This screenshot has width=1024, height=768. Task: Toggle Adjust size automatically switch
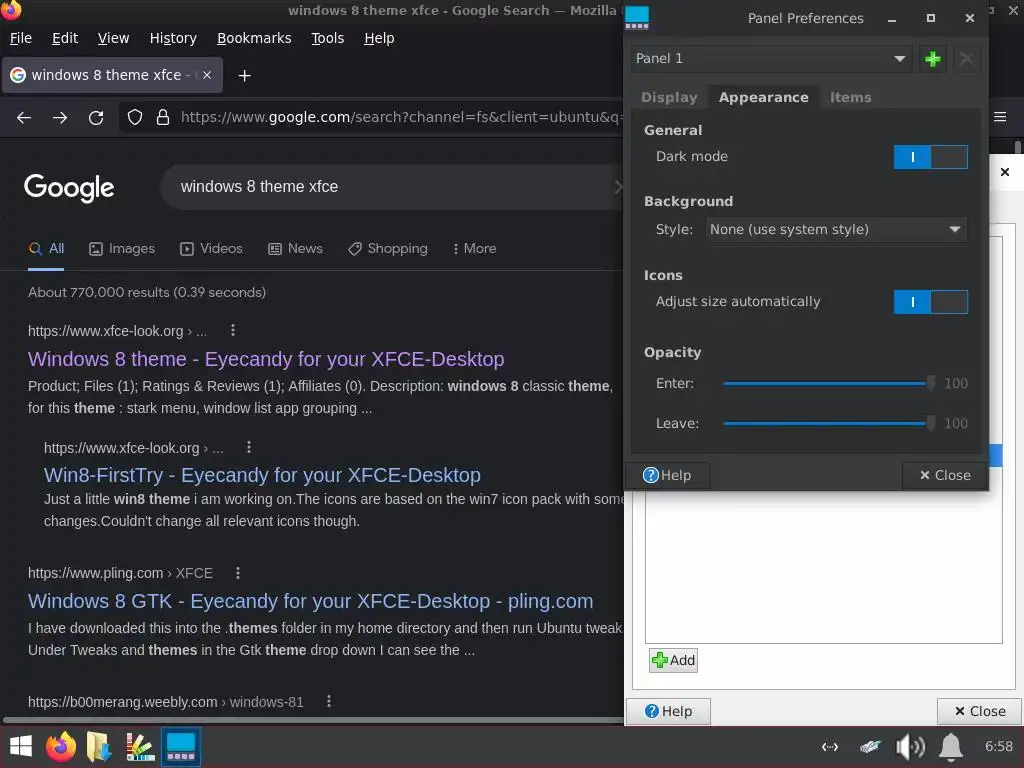930,302
